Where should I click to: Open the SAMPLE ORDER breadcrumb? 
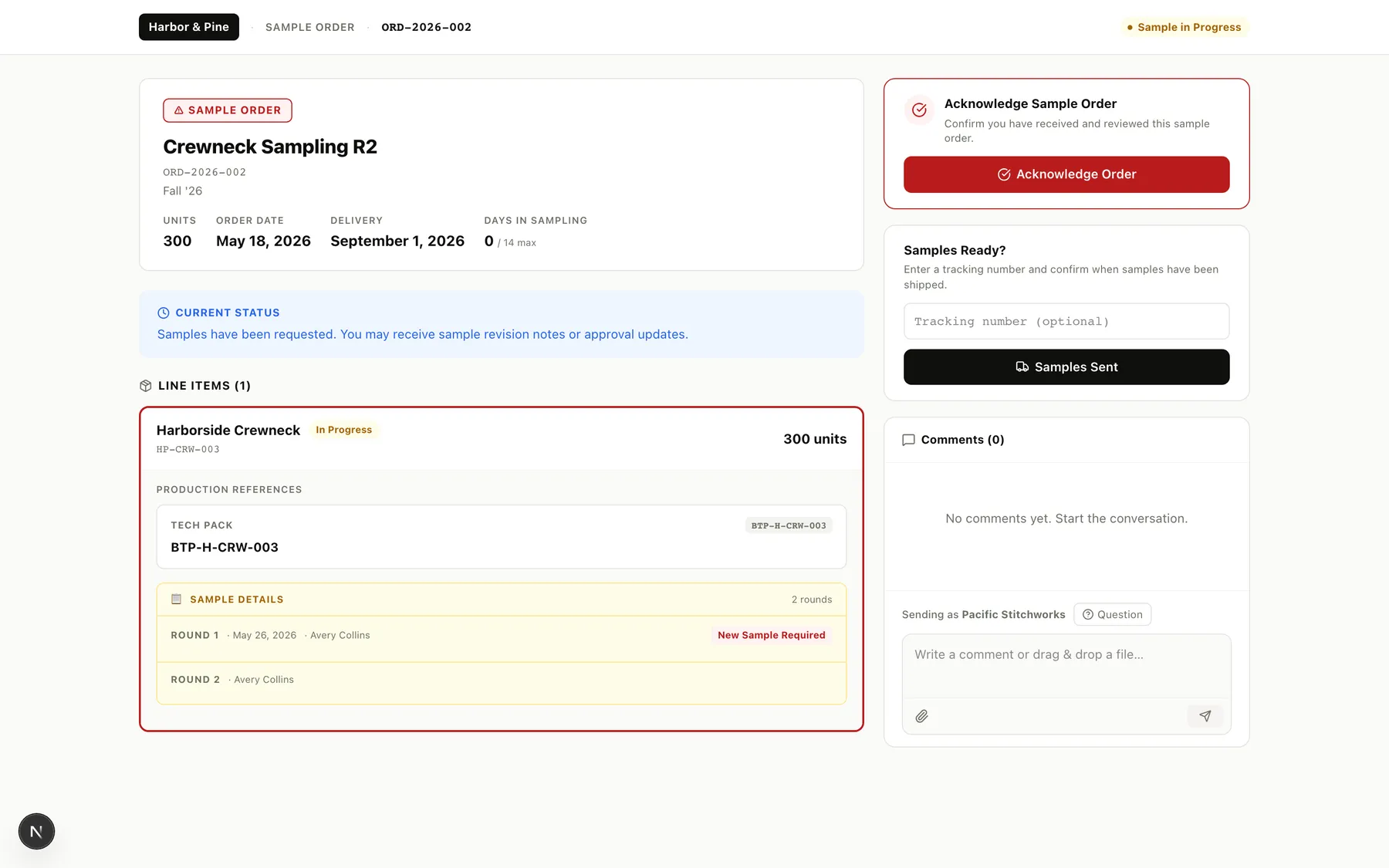[x=309, y=27]
